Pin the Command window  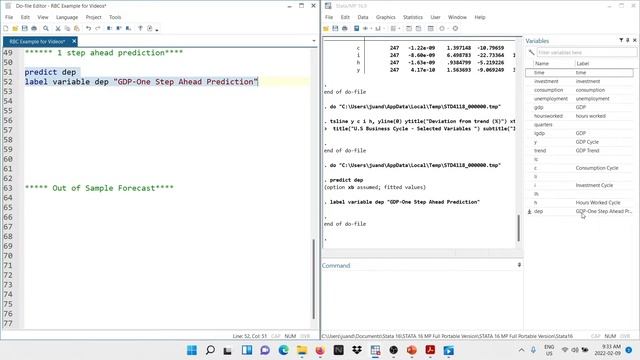pyautogui.click(x=519, y=265)
